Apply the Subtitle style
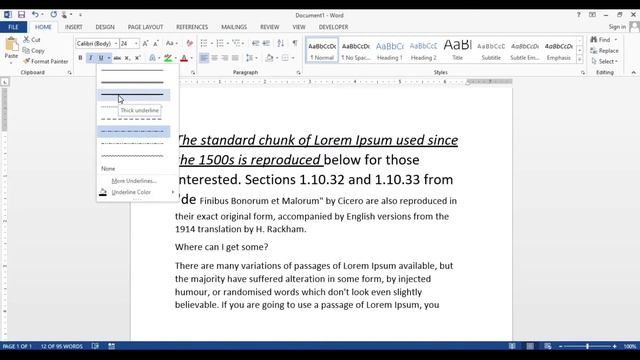Image resolution: width=640 pixels, height=360 pixels. (491, 51)
